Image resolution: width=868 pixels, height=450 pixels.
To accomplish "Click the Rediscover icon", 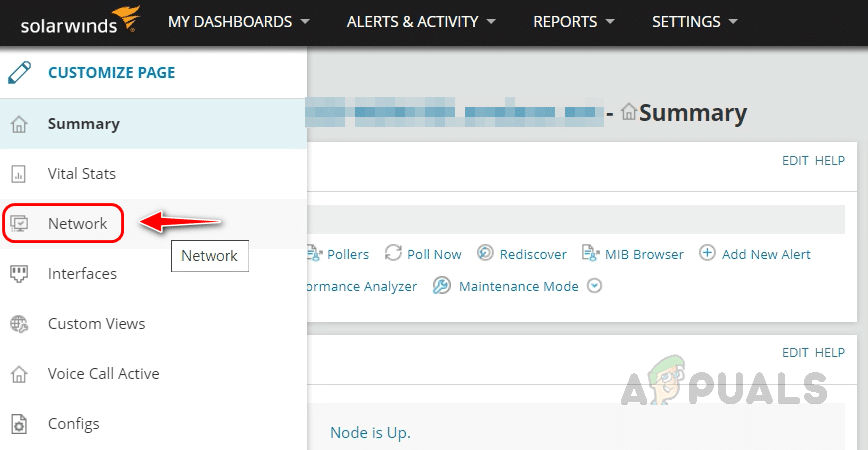I will point(485,252).
